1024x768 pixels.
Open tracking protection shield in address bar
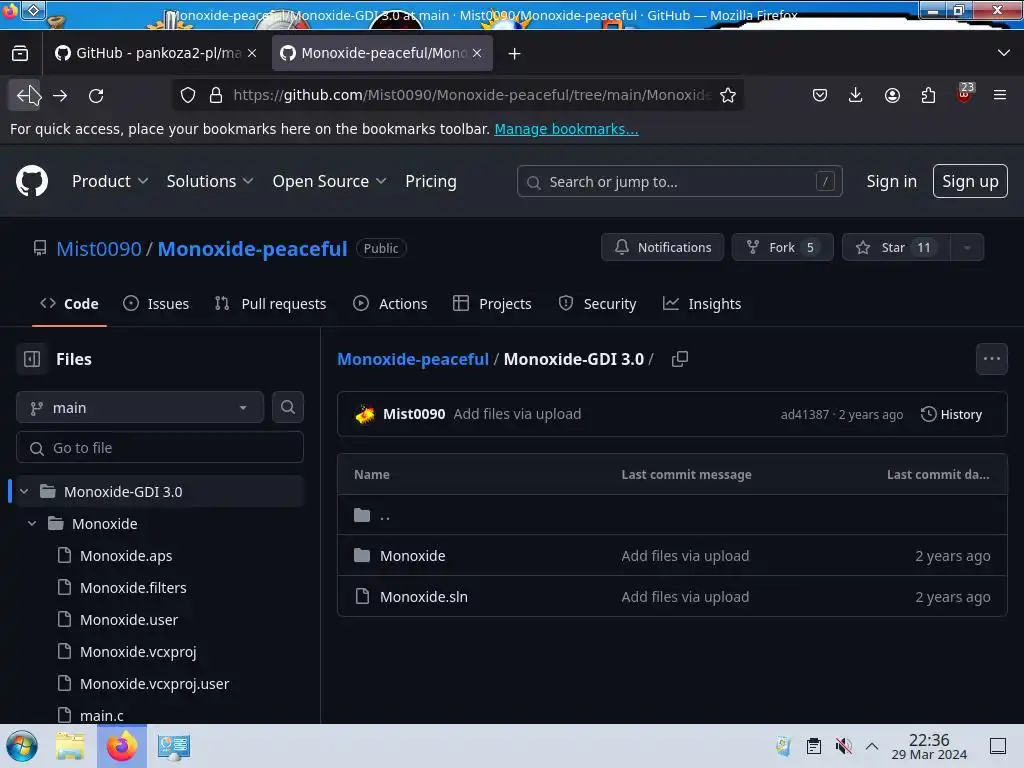[x=187, y=95]
